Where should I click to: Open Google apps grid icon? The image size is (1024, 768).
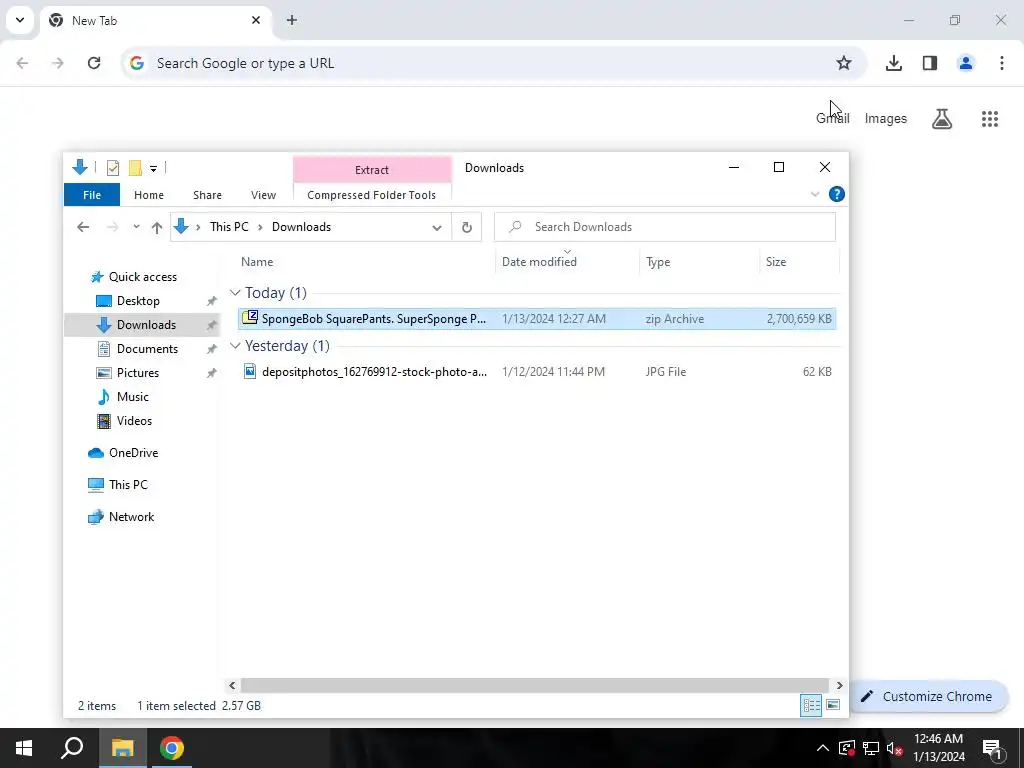989,118
